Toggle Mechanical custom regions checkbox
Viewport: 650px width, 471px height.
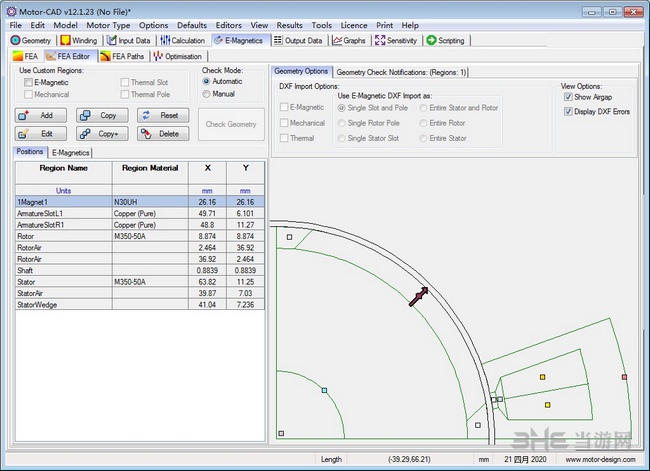(x=29, y=94)
